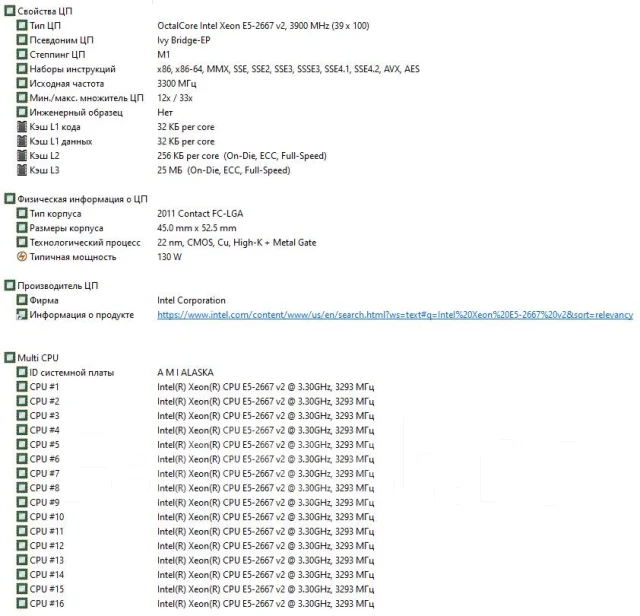Select the CPU #4 row label
Image resolution: width=640 pixels, height=616 pixels.
click(x=44, y=430)
